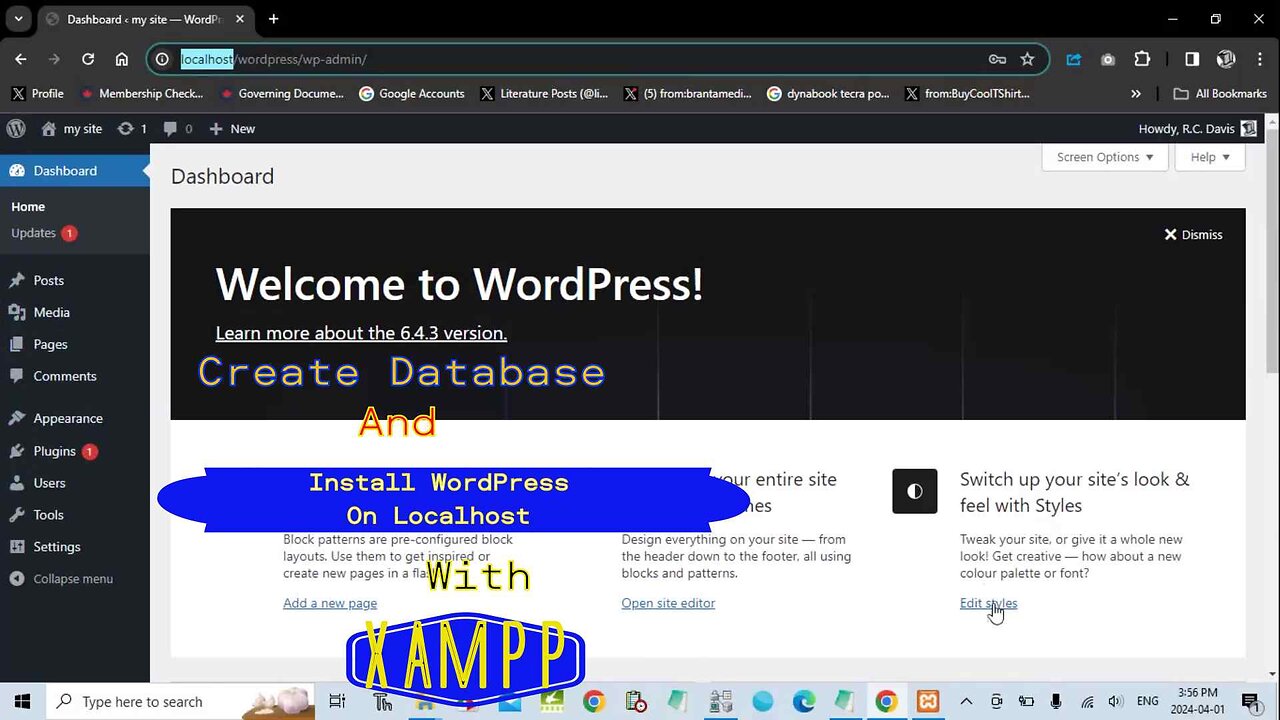The width and height of the screenshot is (1280, 720).
Task: Expand the Screen Options panel
Action: (x=1105, y=157)
